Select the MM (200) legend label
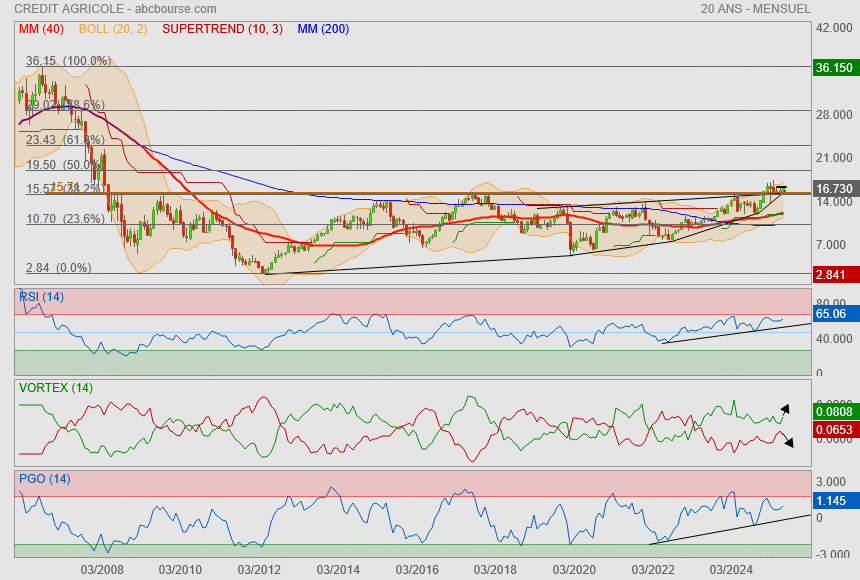 coord(323,29)
